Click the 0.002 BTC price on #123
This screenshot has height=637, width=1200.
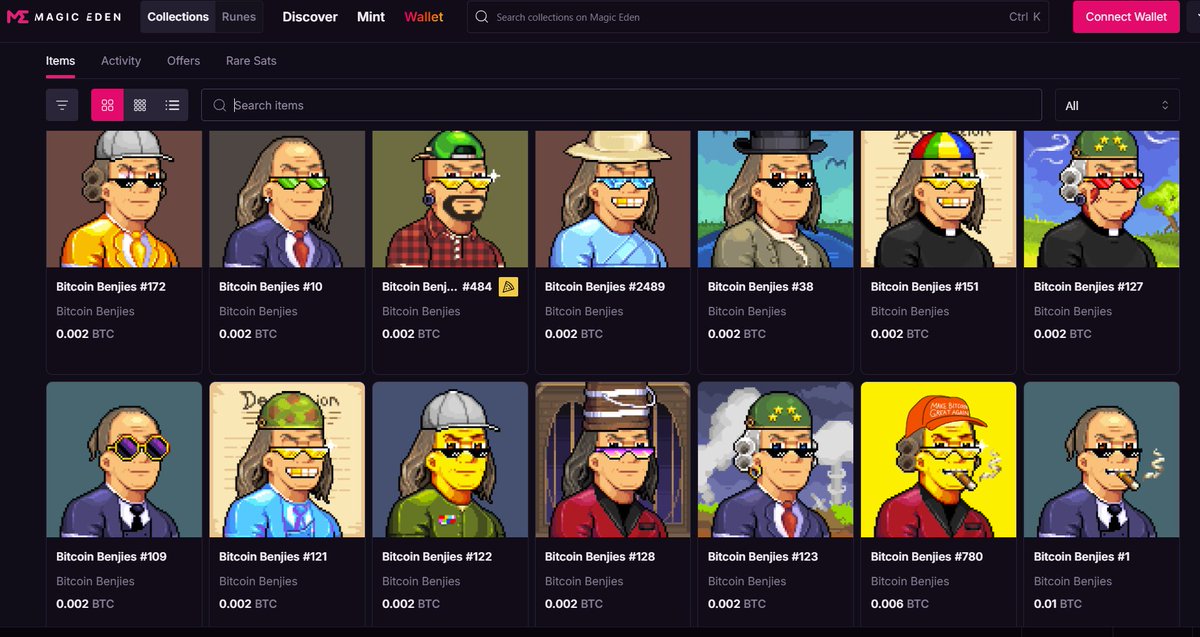point(737,604)
